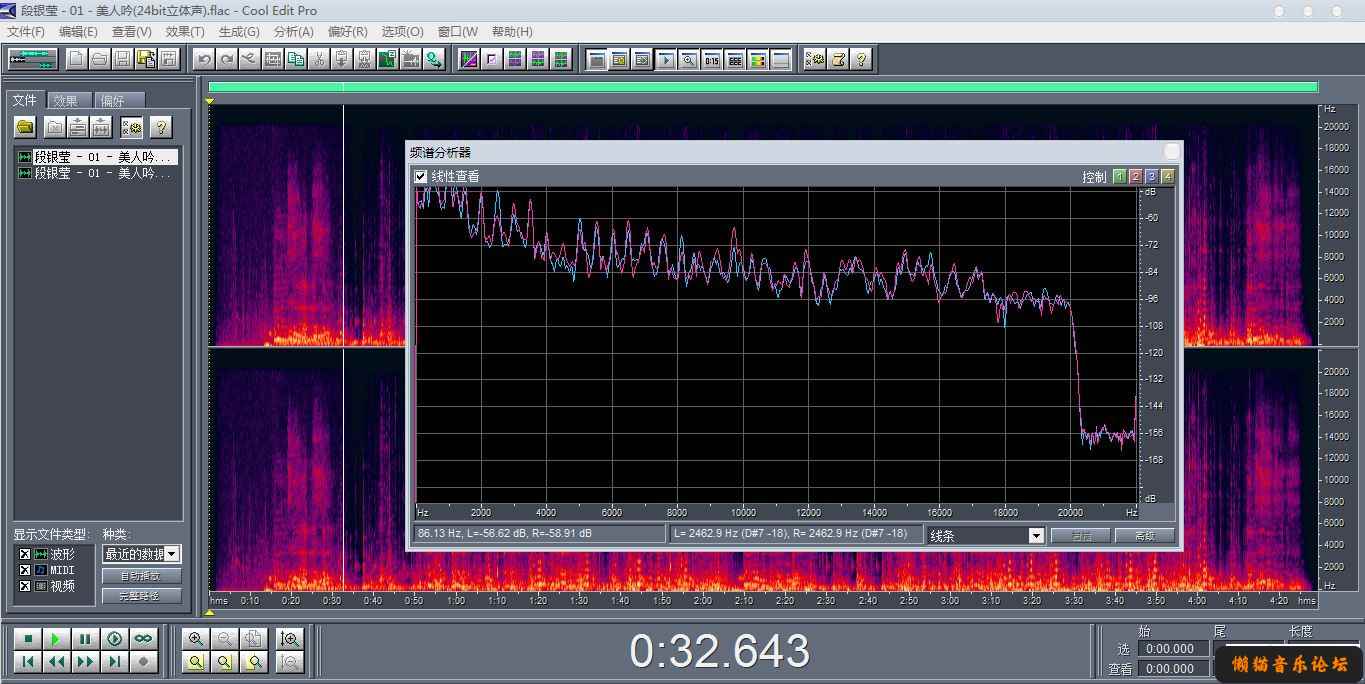Open the 最近的数据 sort type dropdown
This screenshot has height=684, width=1365.
click(x=172, y=554)
